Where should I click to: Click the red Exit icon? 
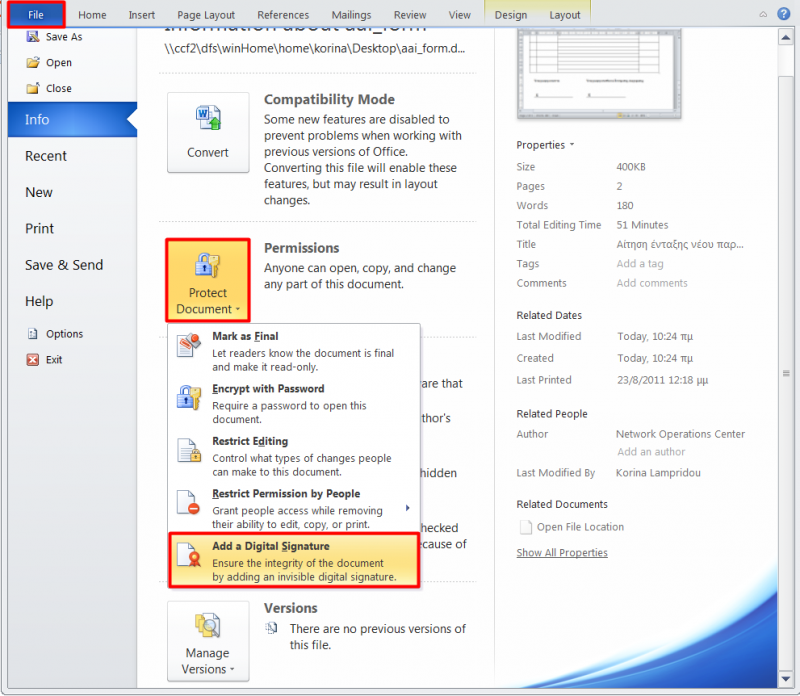[33, 360]
